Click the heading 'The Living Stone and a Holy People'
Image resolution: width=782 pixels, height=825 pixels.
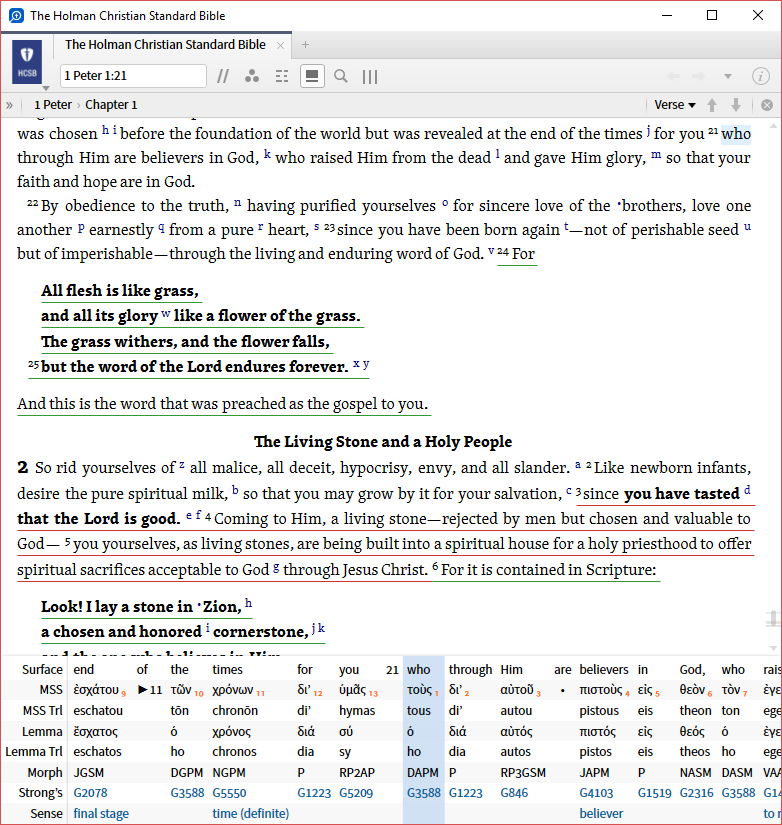pyautogui.click(x=383, y=441)
